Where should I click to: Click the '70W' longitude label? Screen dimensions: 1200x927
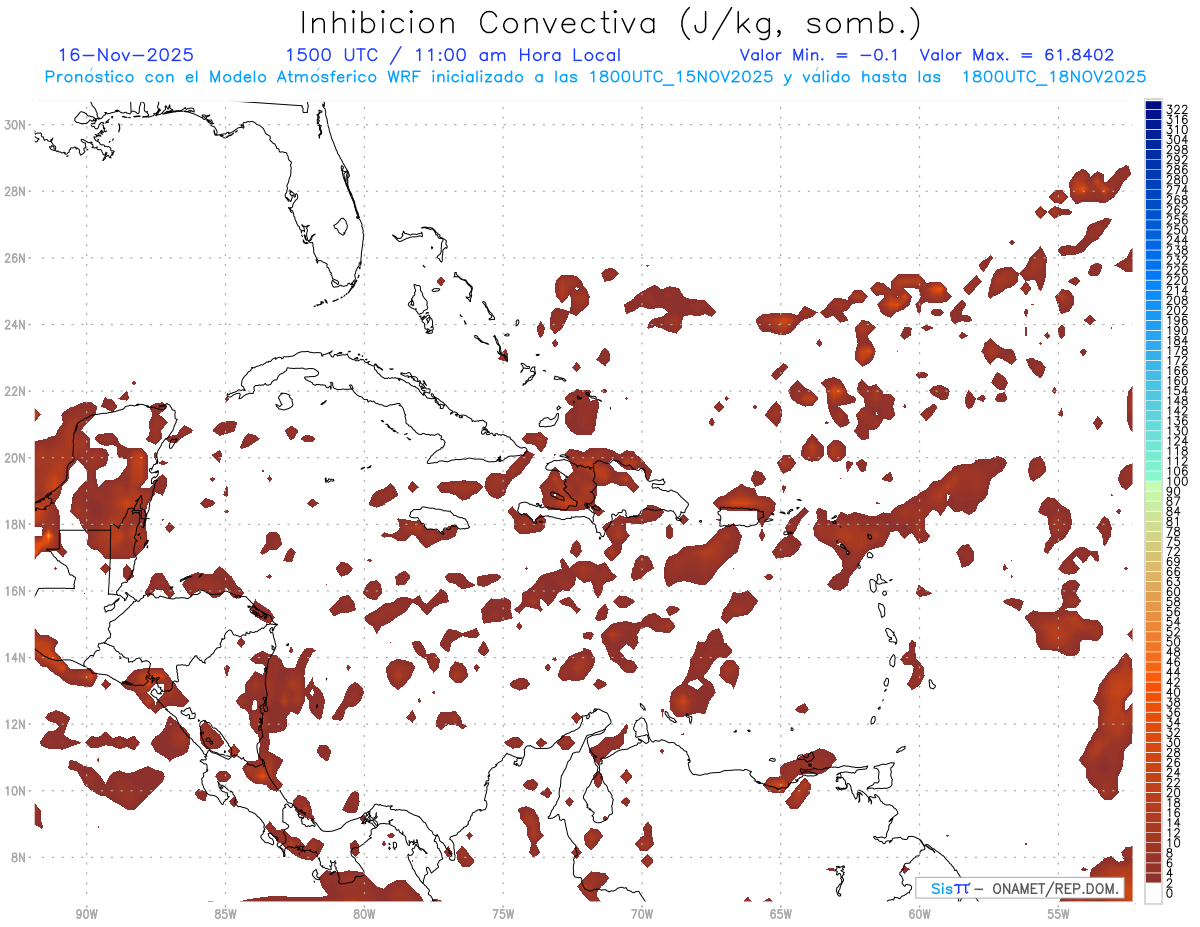[x=642, y=914]
